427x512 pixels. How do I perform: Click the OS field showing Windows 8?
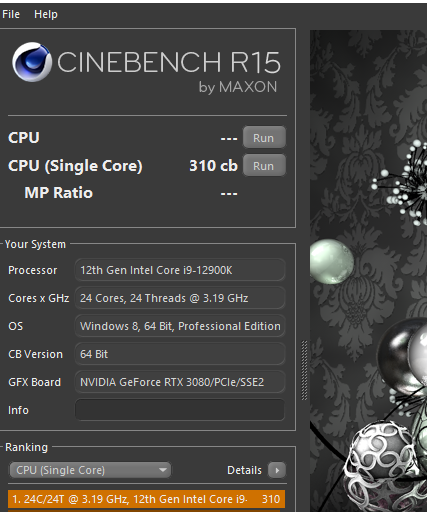click(180, 326)
